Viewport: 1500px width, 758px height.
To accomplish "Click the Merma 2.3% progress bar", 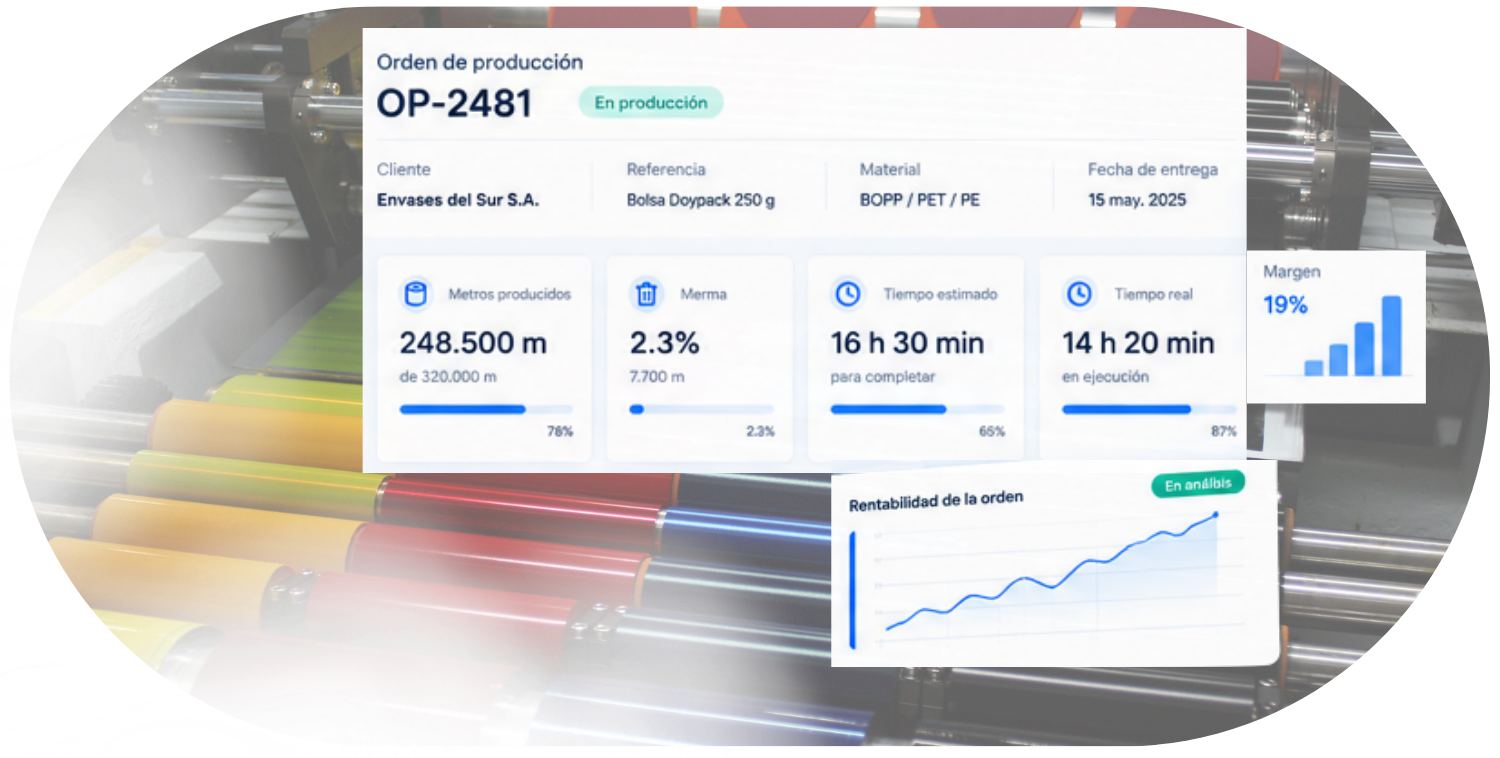I will click(x=701, y=409).
